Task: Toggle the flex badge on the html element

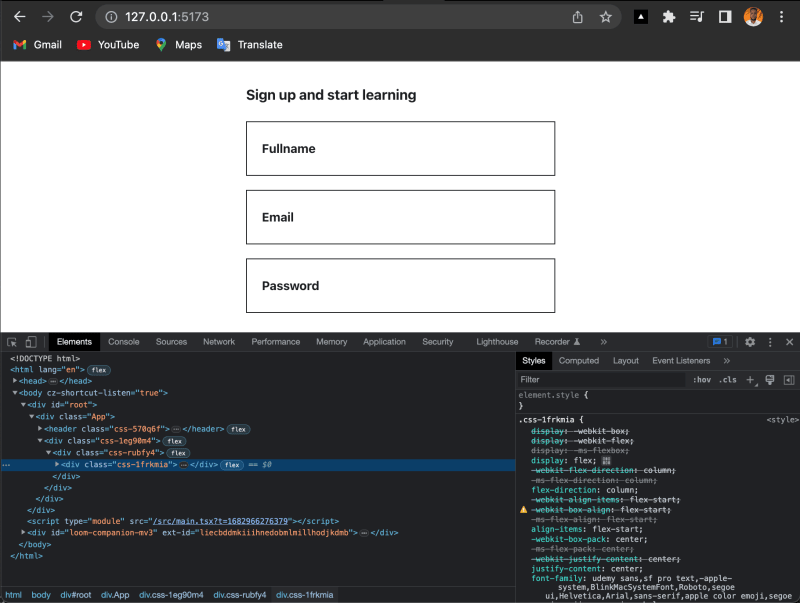Action: (x=99, y=370)
